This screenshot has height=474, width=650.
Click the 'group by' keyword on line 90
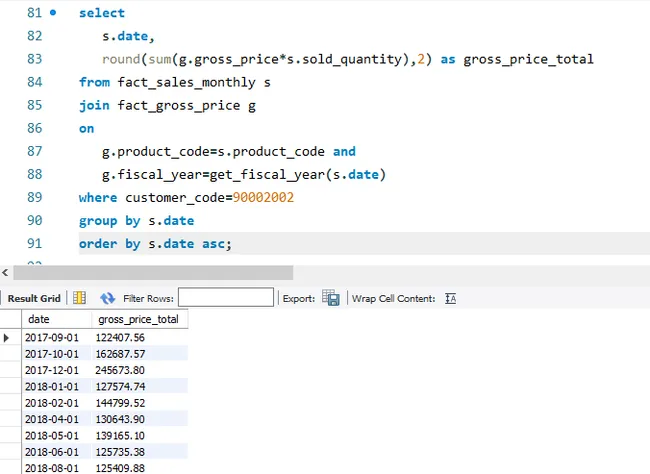110,221
